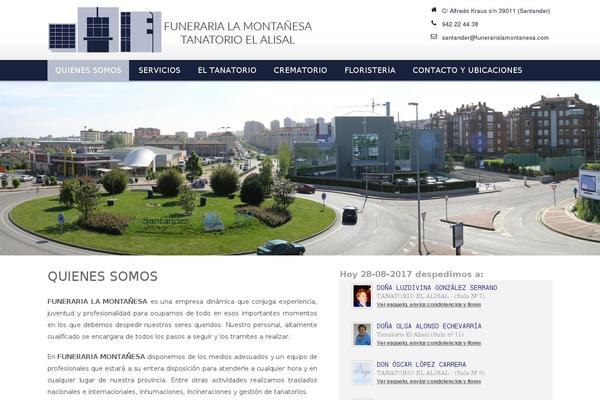
Task: Open Doña Luzdivina González Serrano obituary
Action: pos(437,288)
